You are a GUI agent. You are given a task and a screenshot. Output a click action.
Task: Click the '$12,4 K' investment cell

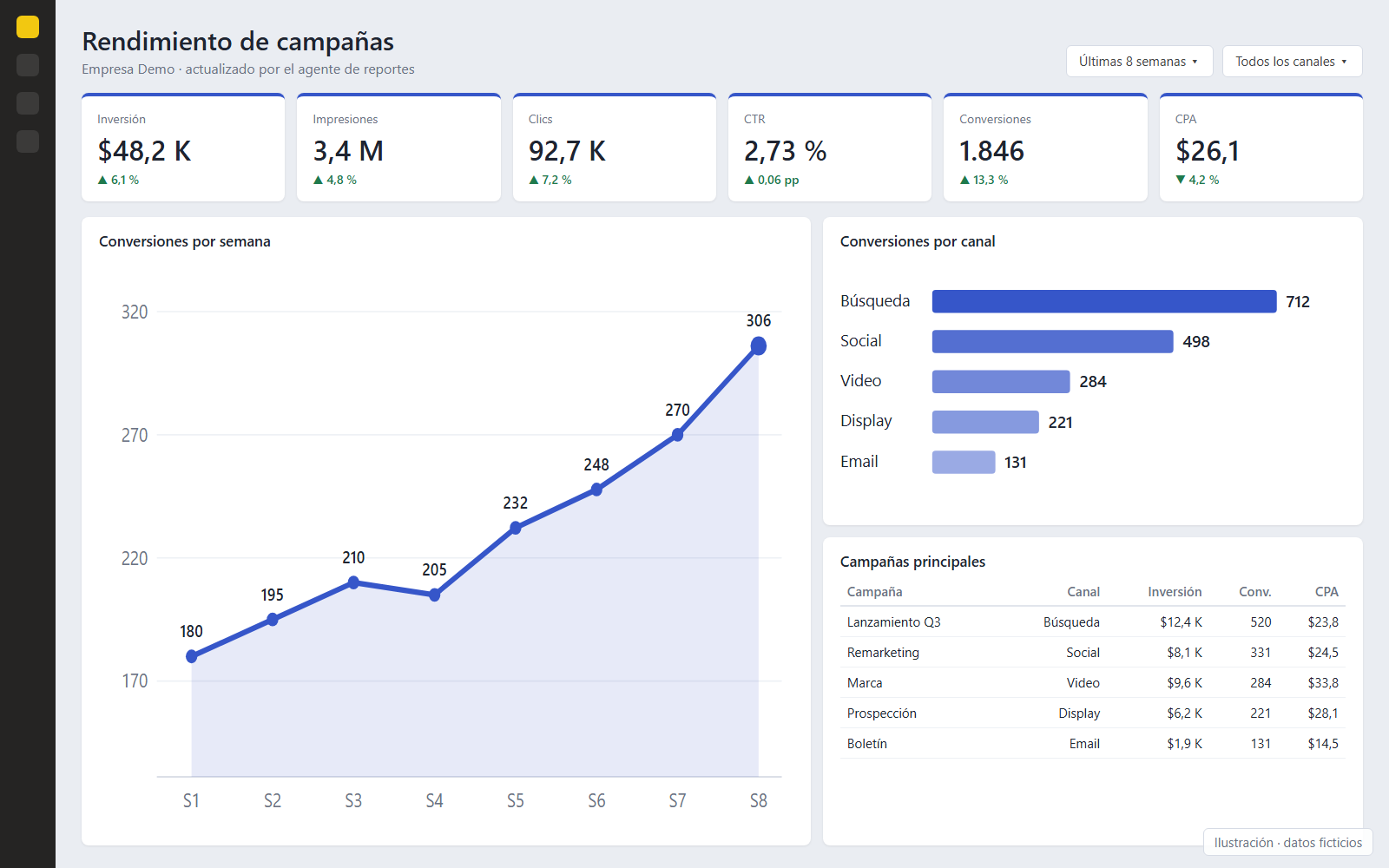pos(1181,622)
